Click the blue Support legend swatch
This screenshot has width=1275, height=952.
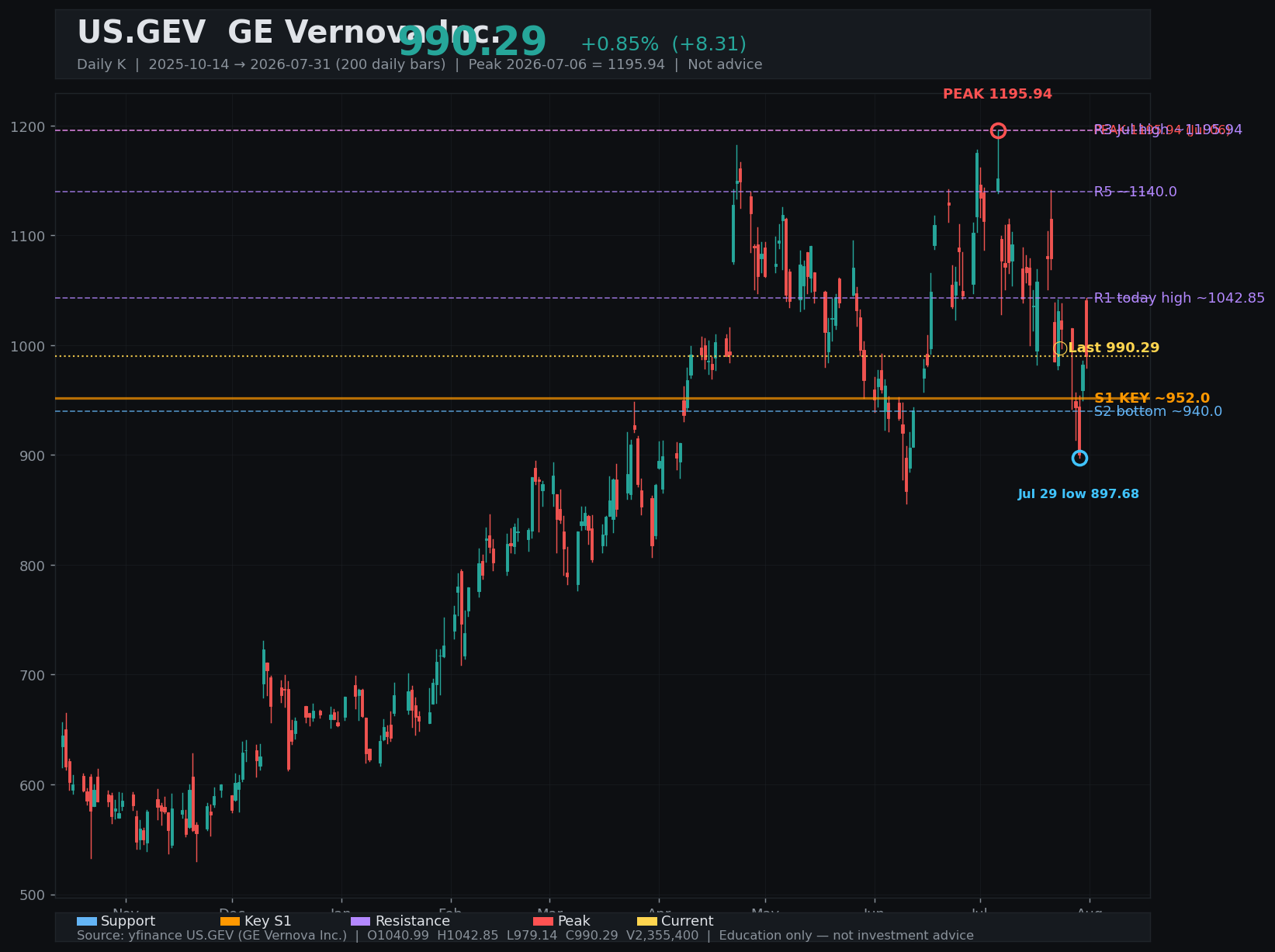click(x=87, y=921)
